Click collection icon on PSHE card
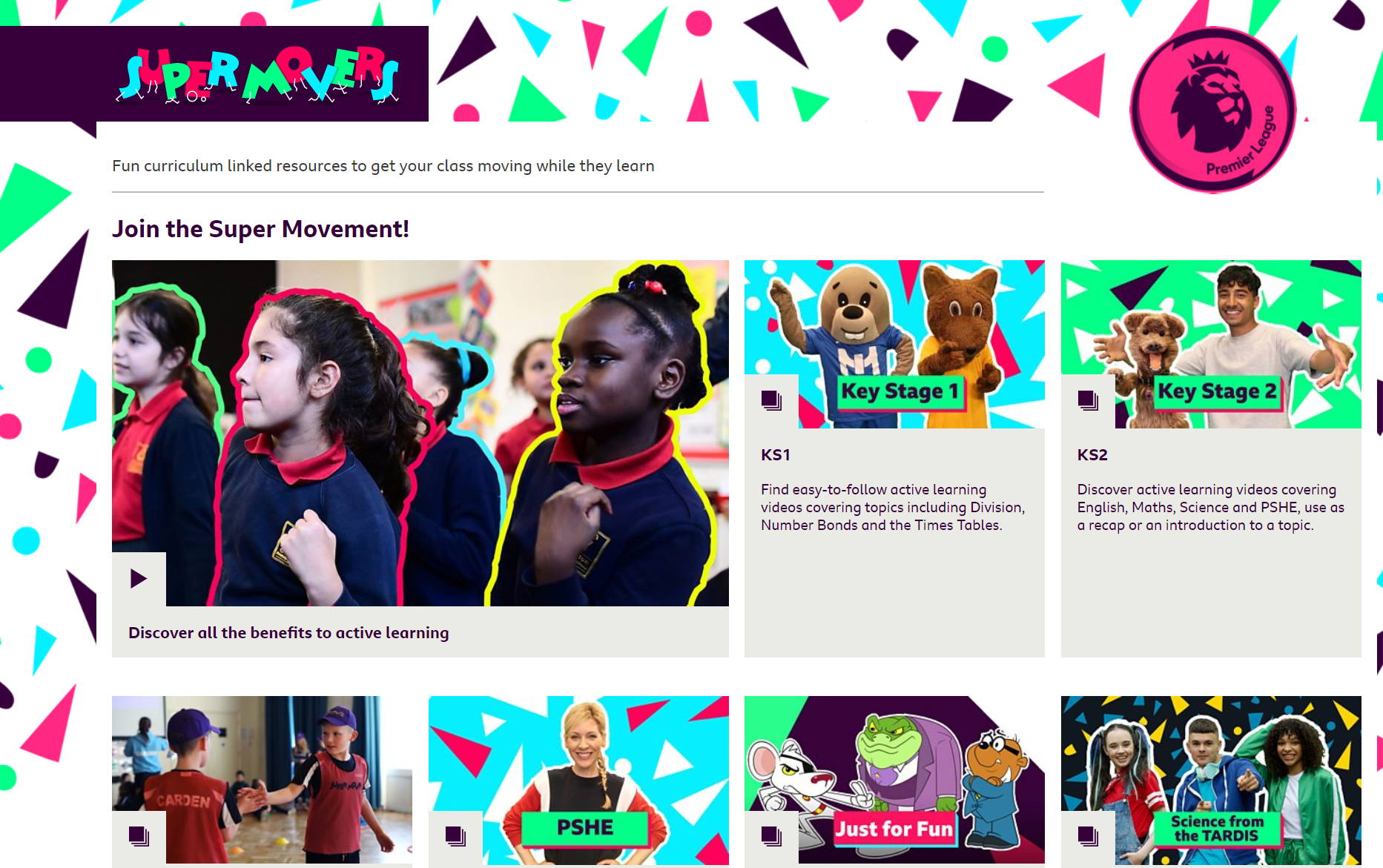This screenshot has width=1383, height=868. click(x=455, y=837)
